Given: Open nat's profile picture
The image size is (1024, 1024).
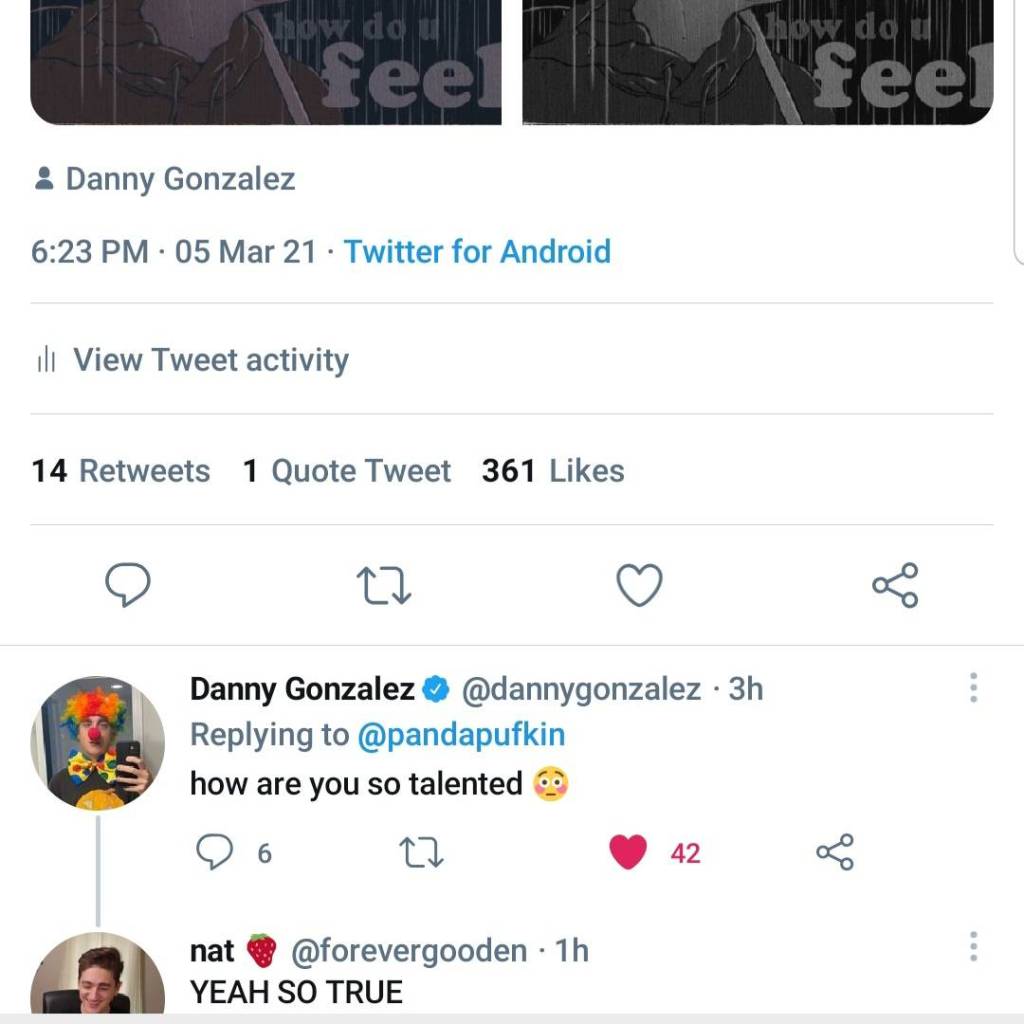Looking at the screenshot, I should (x=98, y=975).
